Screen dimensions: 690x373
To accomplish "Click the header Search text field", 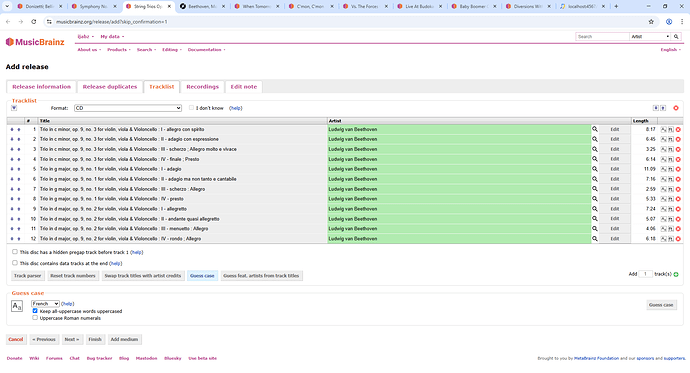I will pos(602,37).
